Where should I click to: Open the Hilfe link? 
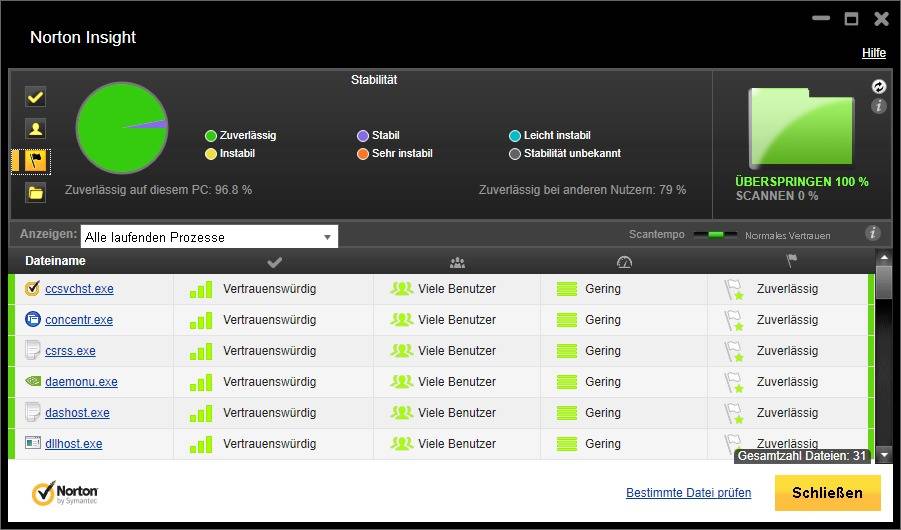point(874,53)
